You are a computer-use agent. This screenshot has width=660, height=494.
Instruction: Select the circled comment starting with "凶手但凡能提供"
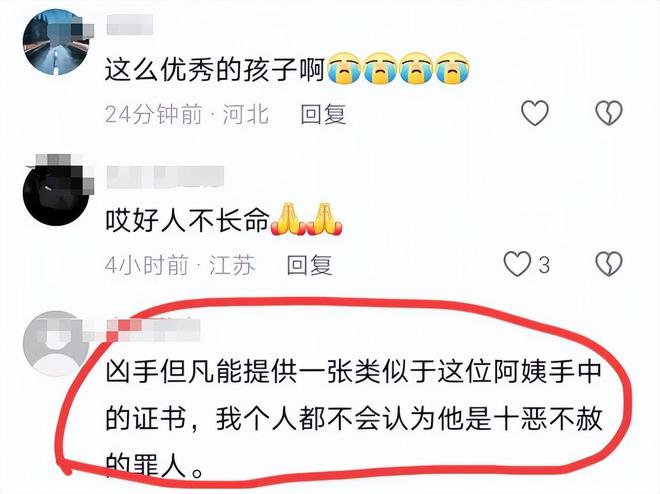[354, 419]
